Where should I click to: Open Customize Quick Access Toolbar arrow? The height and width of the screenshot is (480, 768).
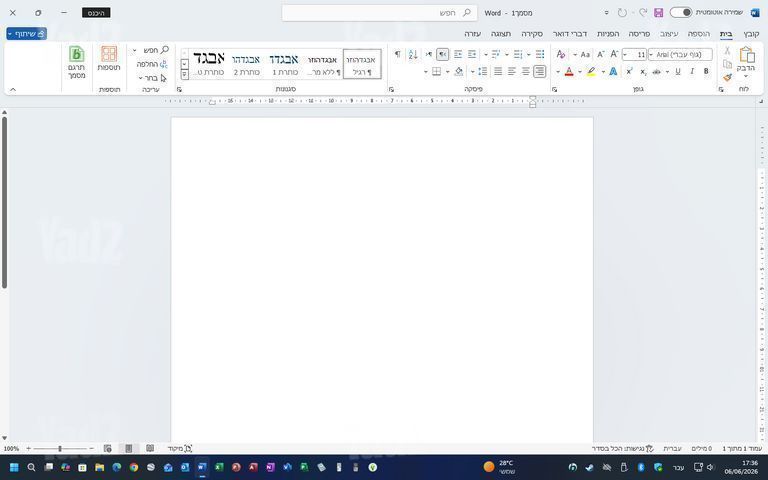[x=606, y=13]
